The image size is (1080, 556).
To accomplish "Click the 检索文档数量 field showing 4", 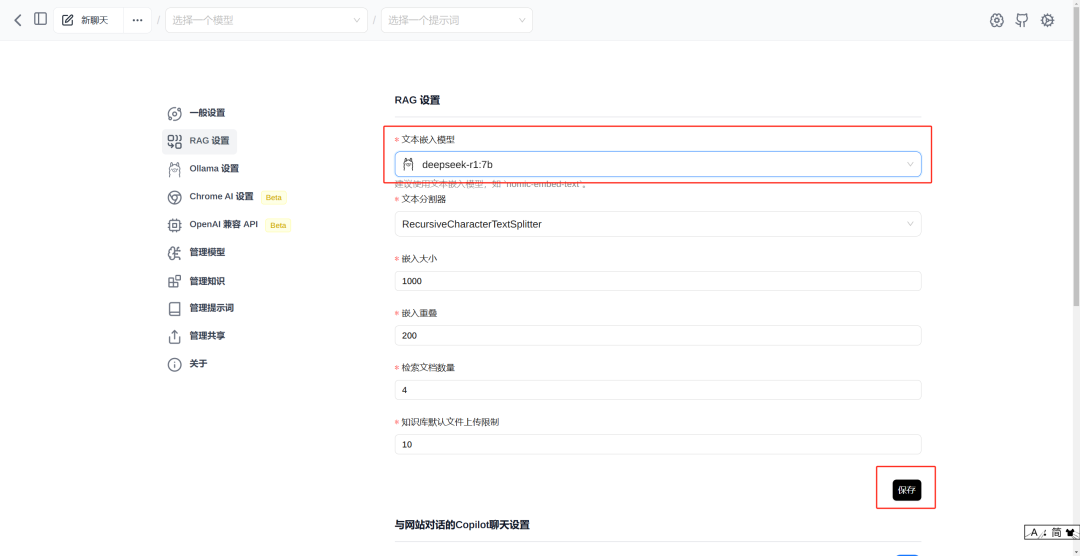I will pyautogui.click(x=658, y=390).
